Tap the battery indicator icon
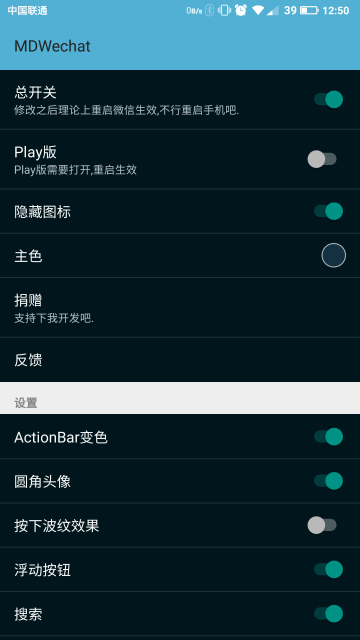This screenshot has height=640, width=360. click(x=309, y=10)
